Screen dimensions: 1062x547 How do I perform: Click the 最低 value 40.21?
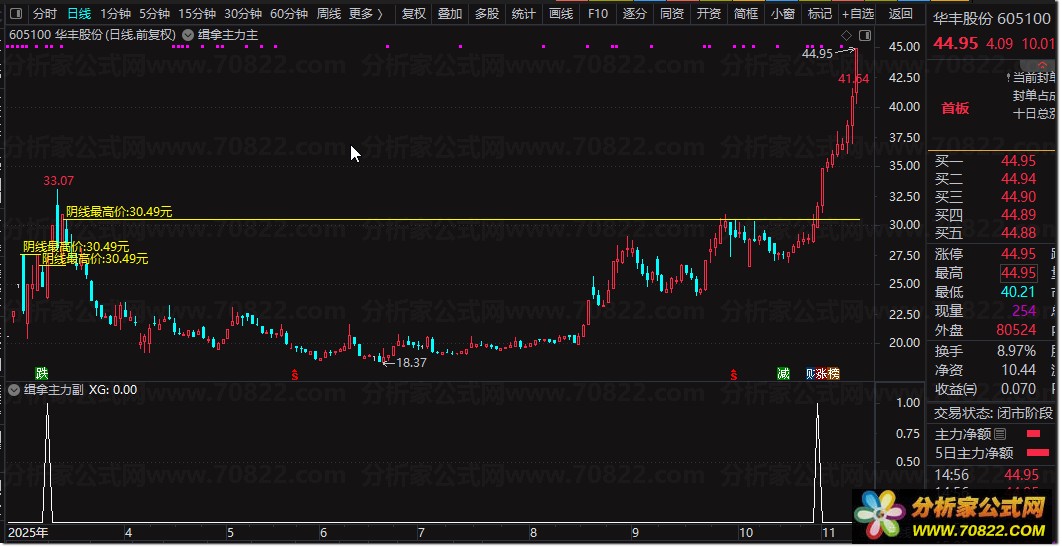click(1019, 292)
